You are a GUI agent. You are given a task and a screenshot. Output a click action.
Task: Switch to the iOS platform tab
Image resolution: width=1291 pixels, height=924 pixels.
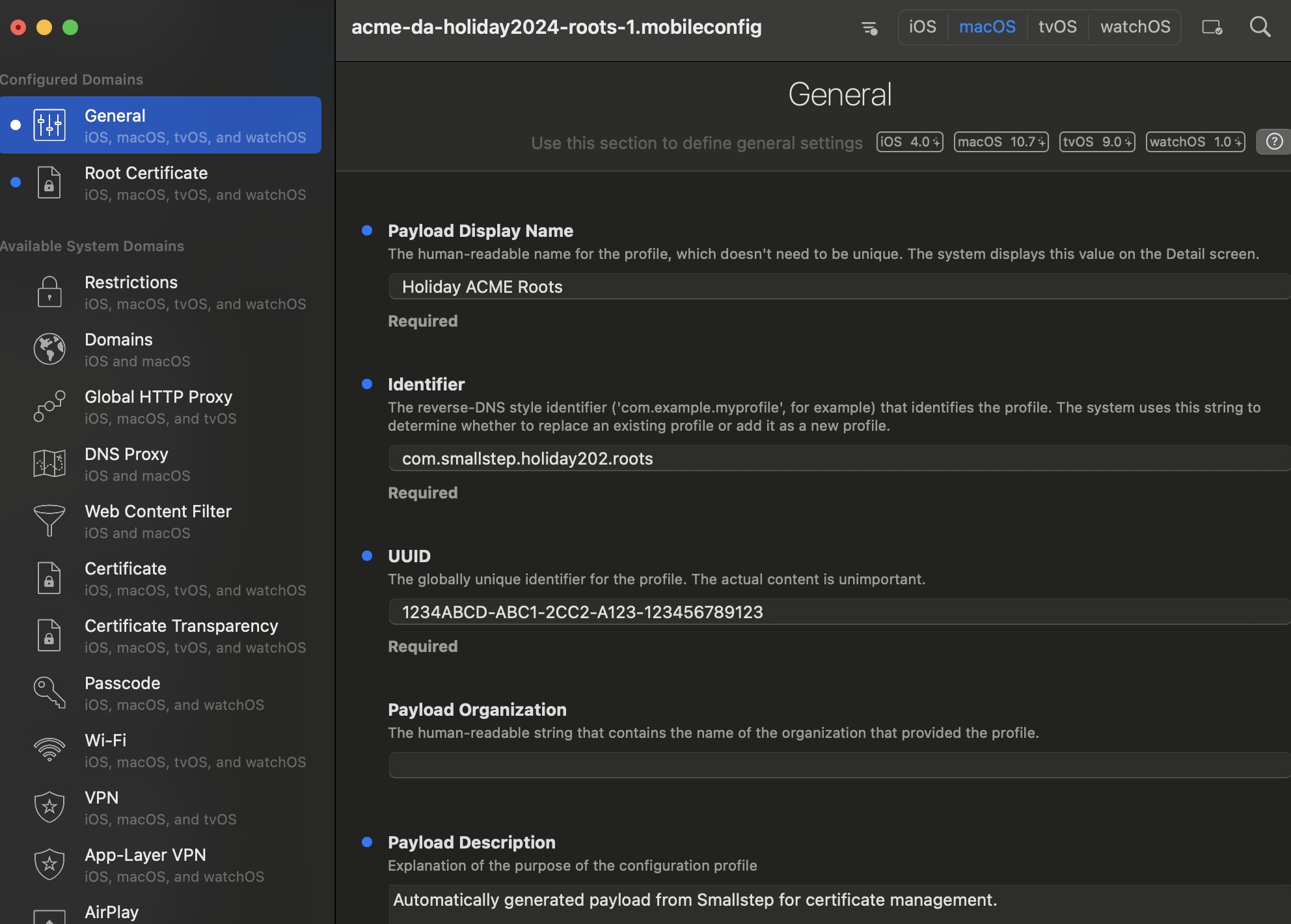[x=922, y=27]
